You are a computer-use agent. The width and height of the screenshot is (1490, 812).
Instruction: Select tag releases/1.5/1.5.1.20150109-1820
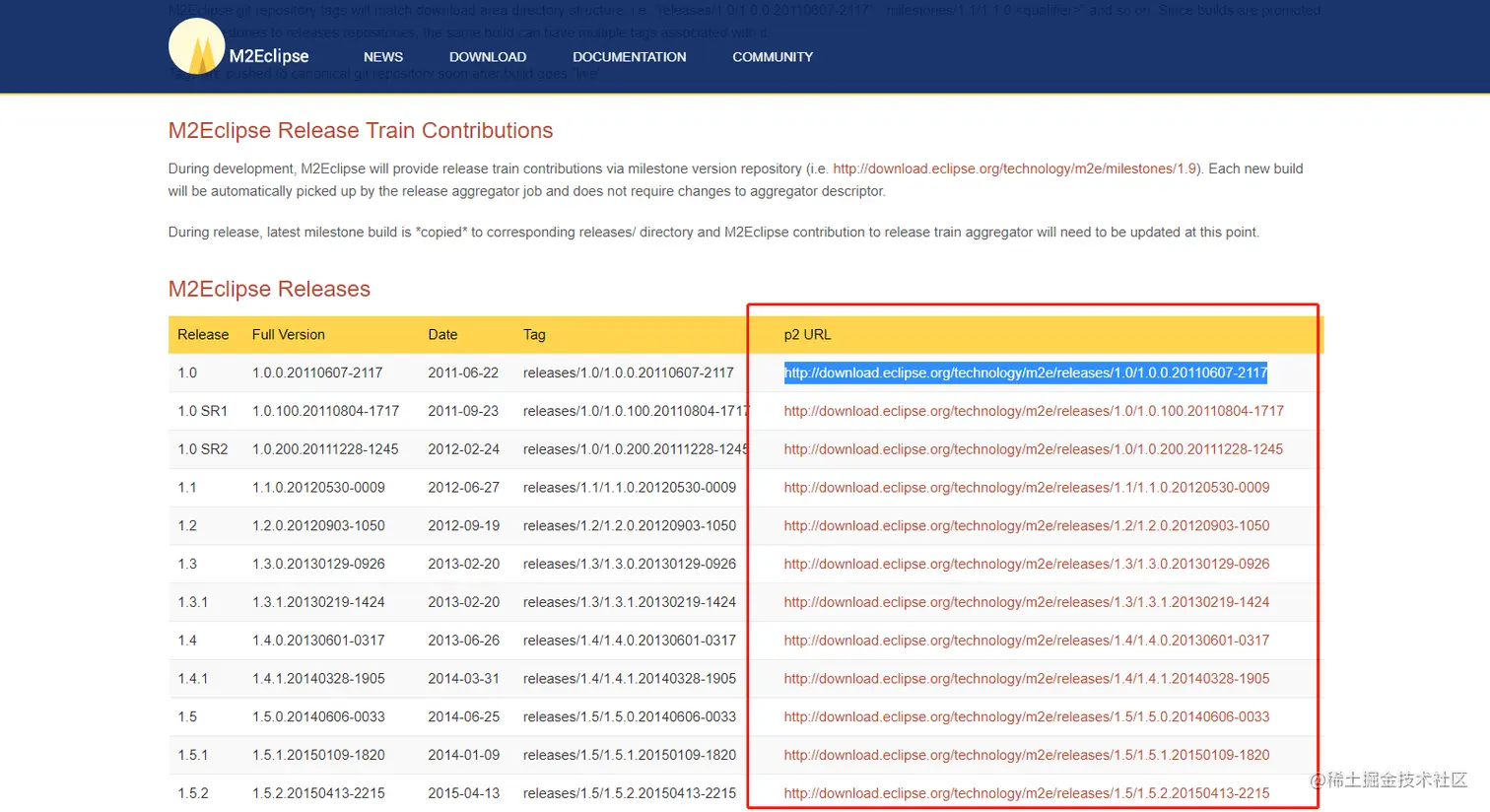click(x=630, y=755)
